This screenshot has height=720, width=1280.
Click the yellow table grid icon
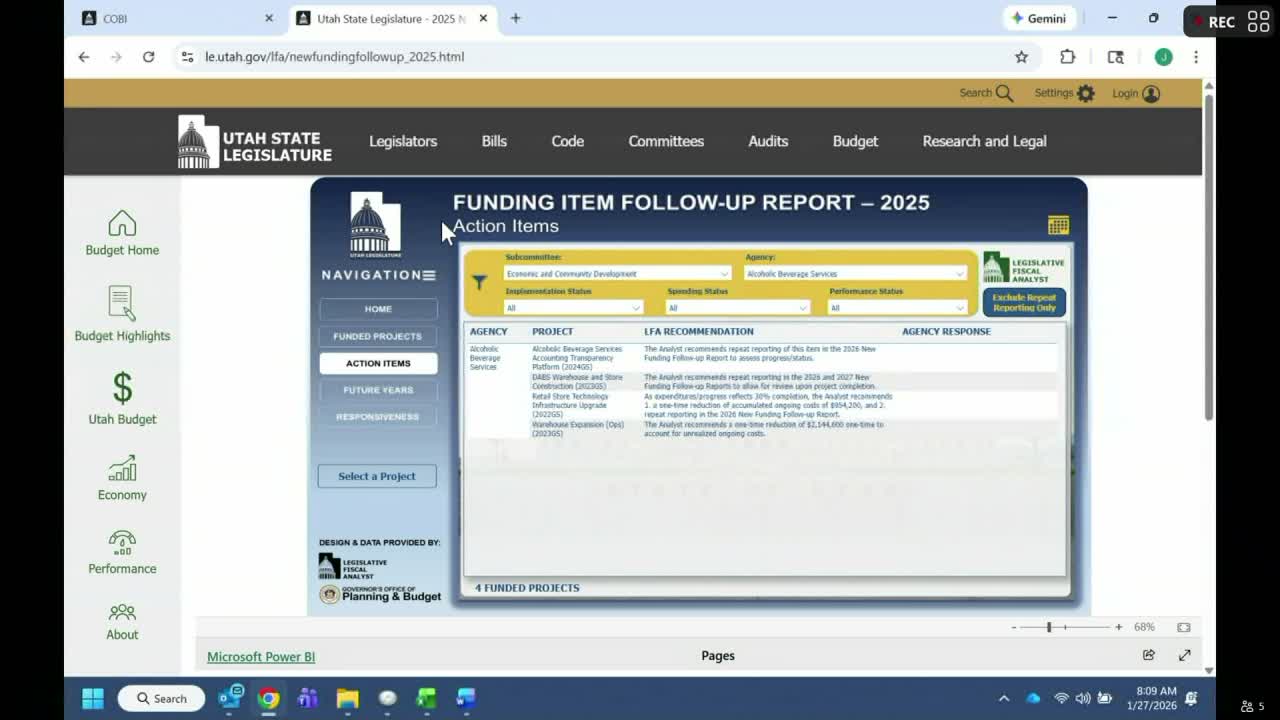(x=1058, y=225)
